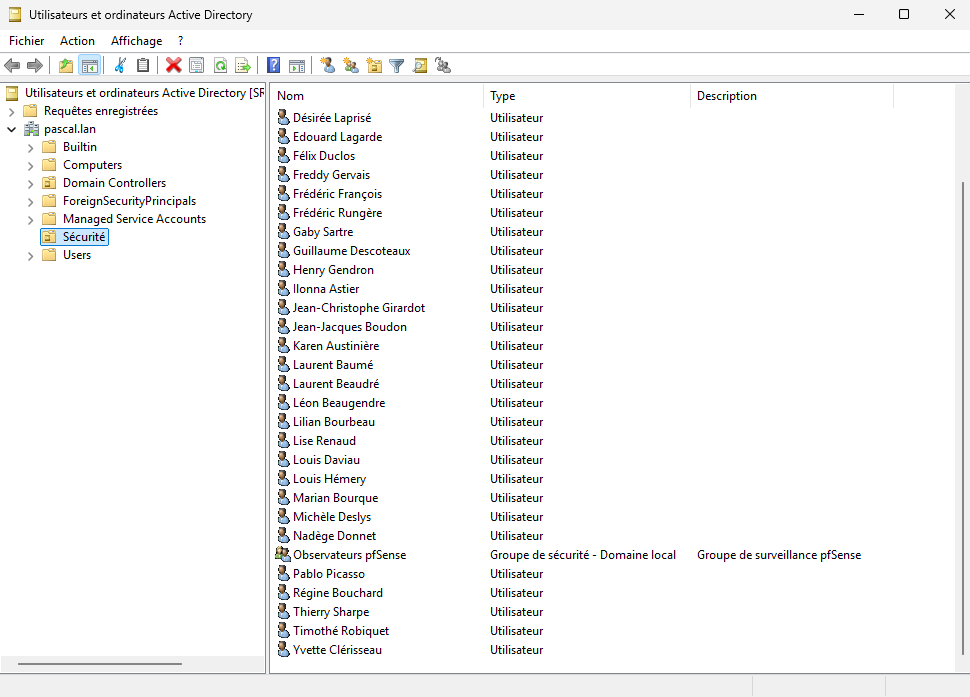Click the OU folder icon beside Domain Controllers

click(x=49, y=182)
